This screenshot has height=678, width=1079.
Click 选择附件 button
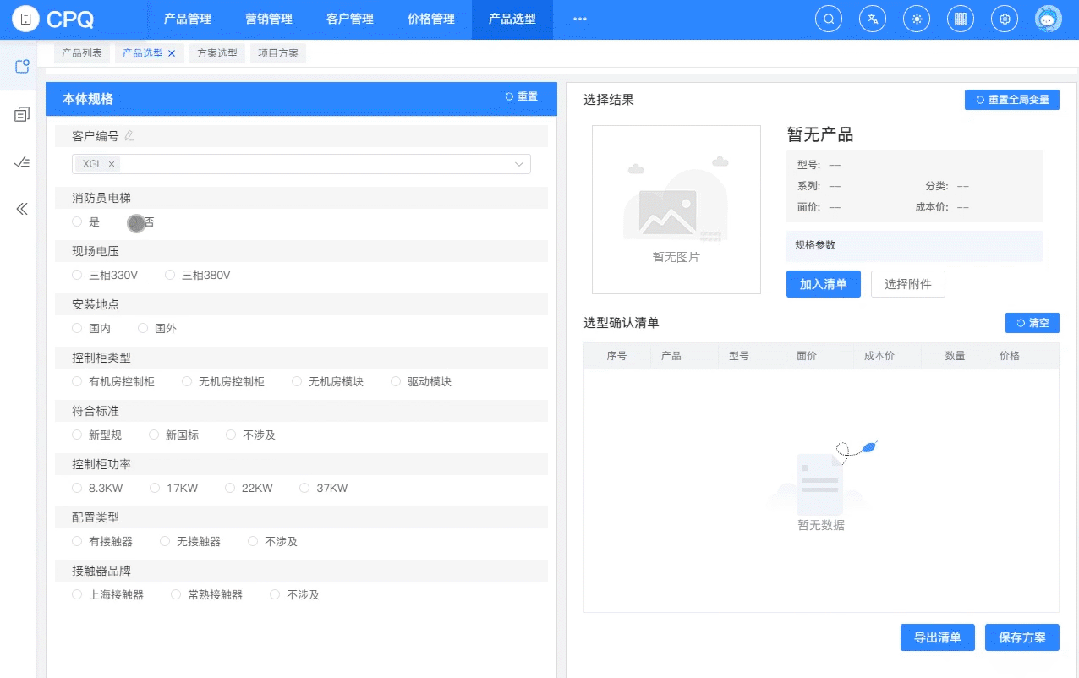coord(908,284)
